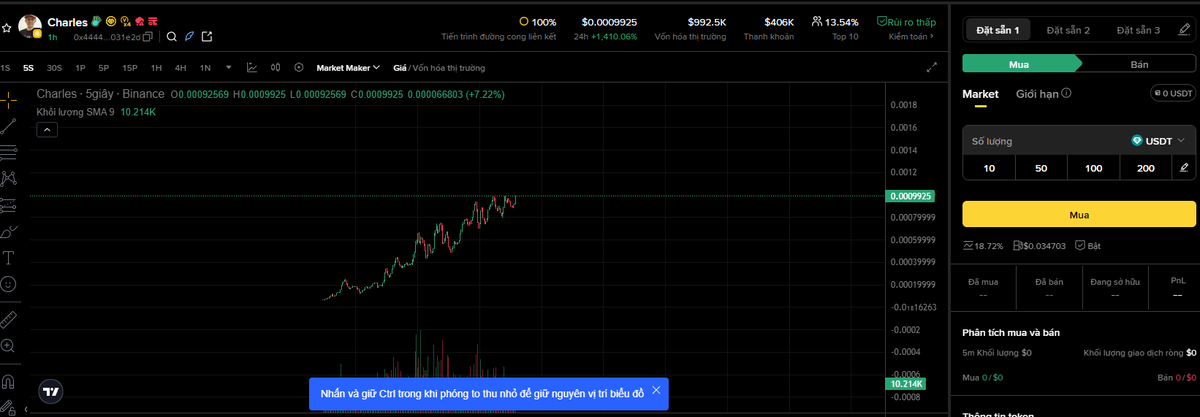Toggle Giá price display mode
This screenshot has height=417, width=1200.
[x=399, y=68]
